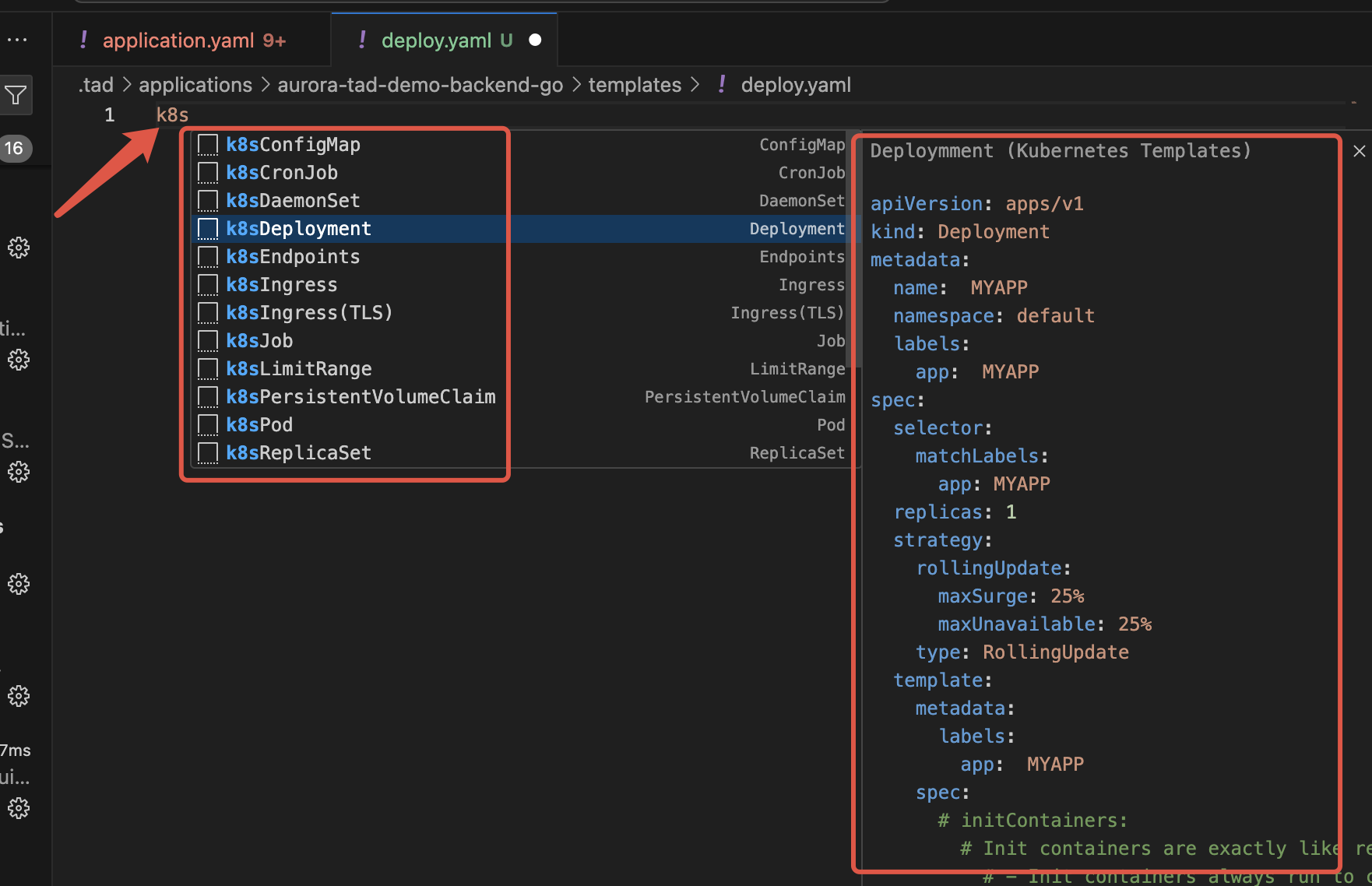The width and height of the screenshot is (1372, 886).
Task: Expand chevron after templates breadcrumb
Action: (x=695, y=85)
